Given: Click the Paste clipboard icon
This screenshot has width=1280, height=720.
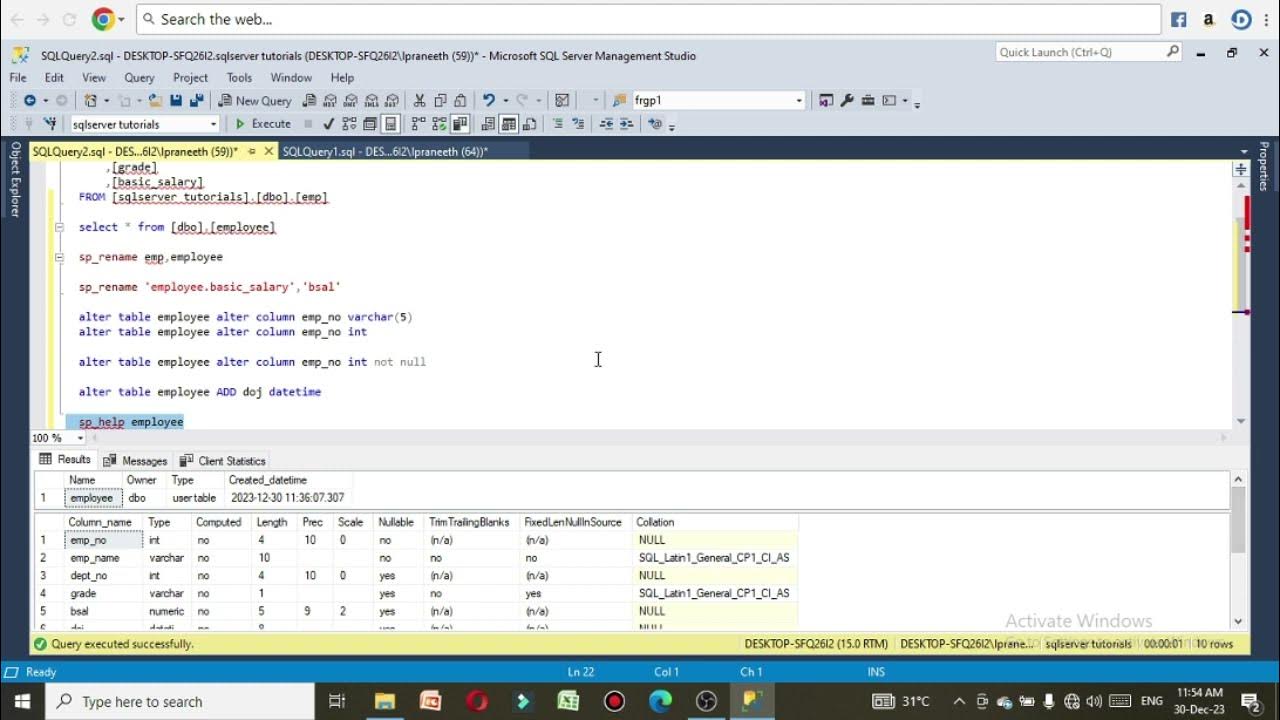Looking at the screenshot, I should (460, 100).
